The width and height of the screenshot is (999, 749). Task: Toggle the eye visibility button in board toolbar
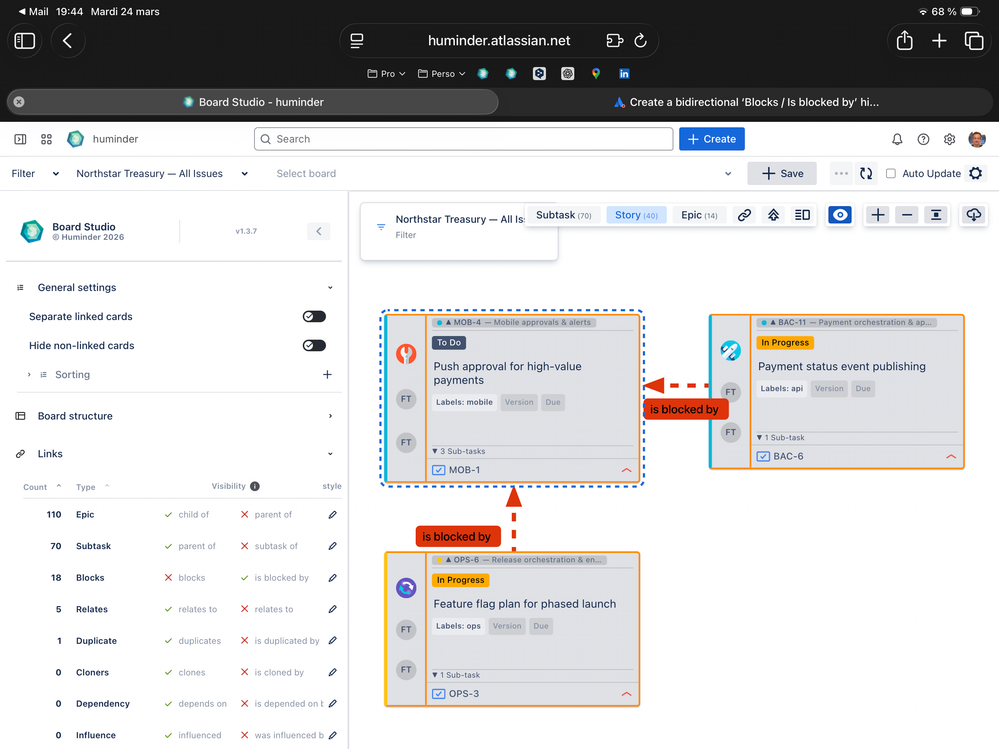tap(840, 215)
